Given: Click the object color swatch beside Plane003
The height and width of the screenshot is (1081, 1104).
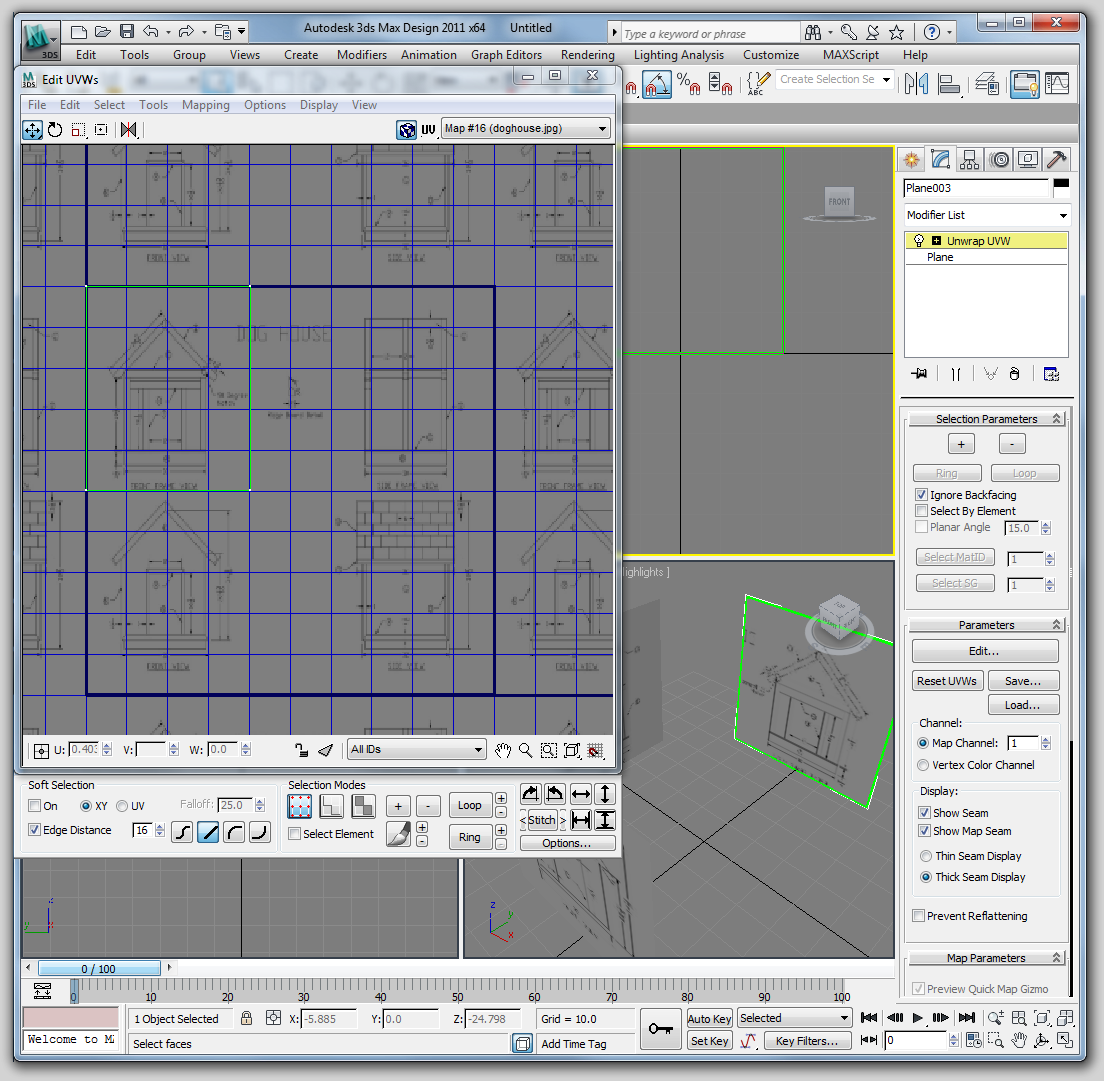Looking at the screenshot, I should (1060, 187).
